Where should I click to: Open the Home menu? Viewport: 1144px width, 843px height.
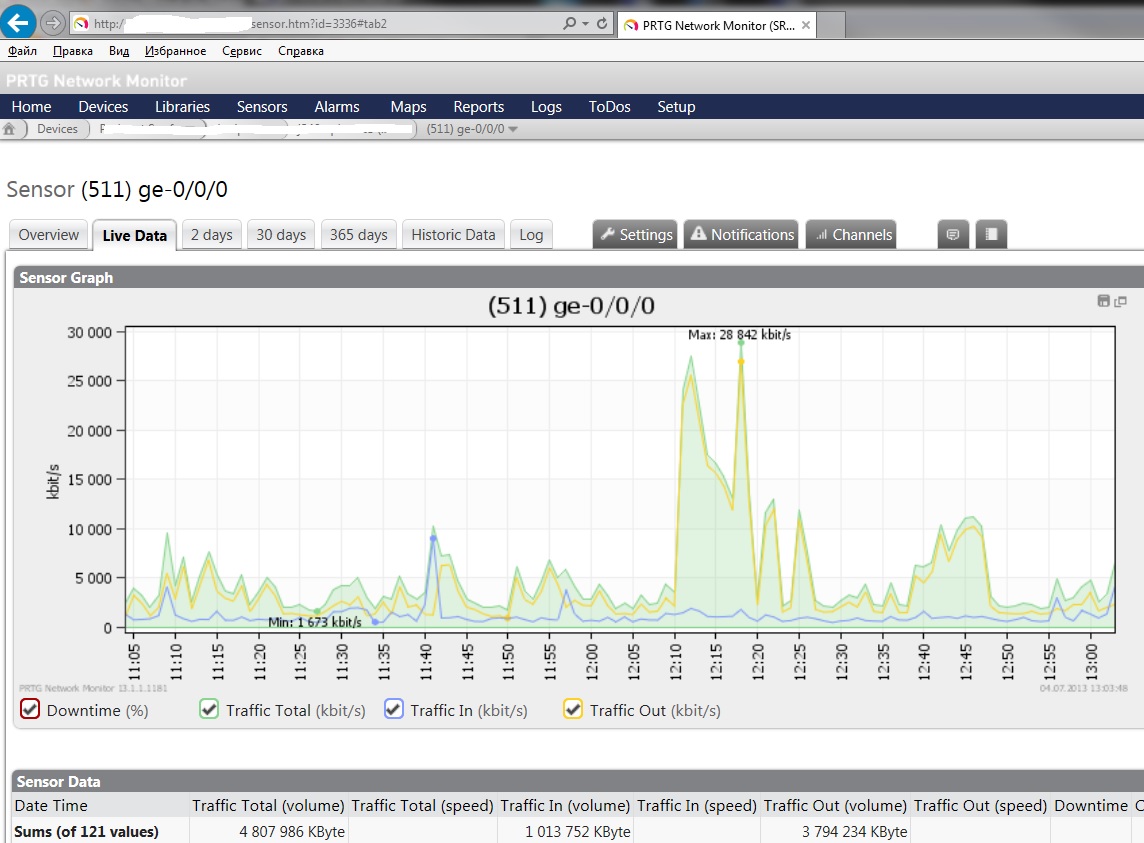(x=31, y=107)
